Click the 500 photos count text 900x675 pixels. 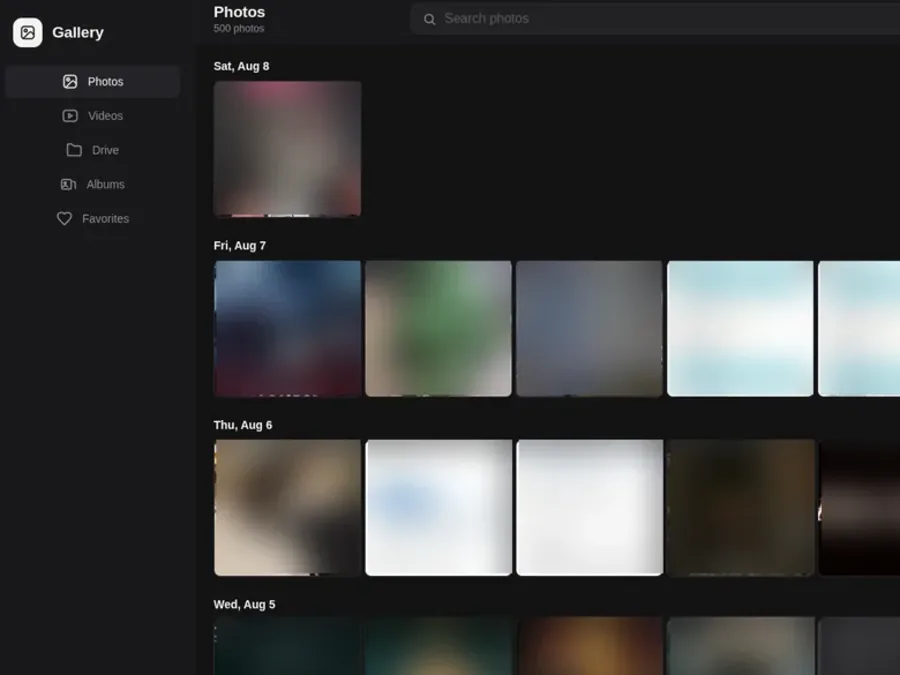click(239, 29)
